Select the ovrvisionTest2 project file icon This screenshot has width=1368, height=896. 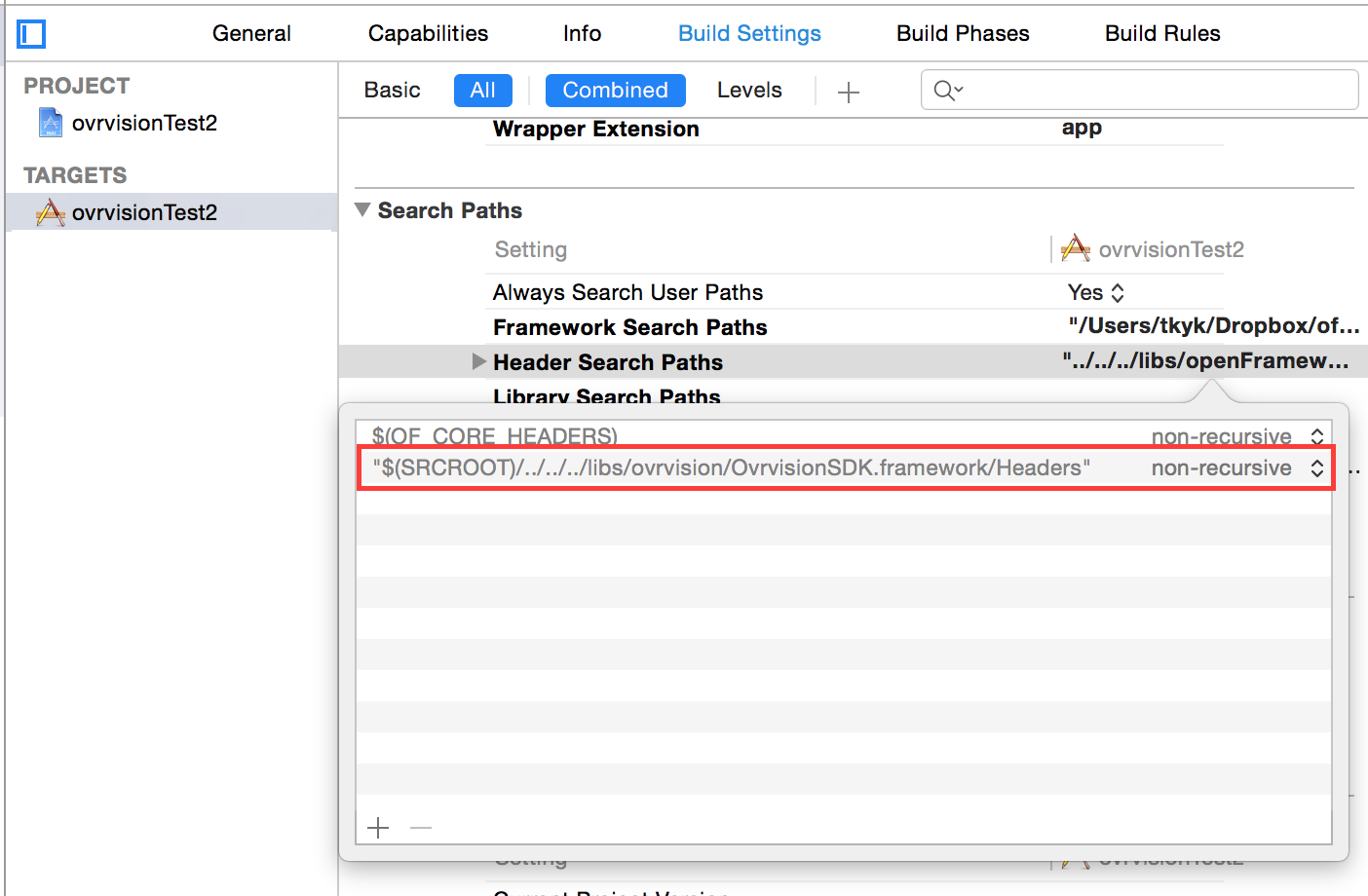point(51,123)
